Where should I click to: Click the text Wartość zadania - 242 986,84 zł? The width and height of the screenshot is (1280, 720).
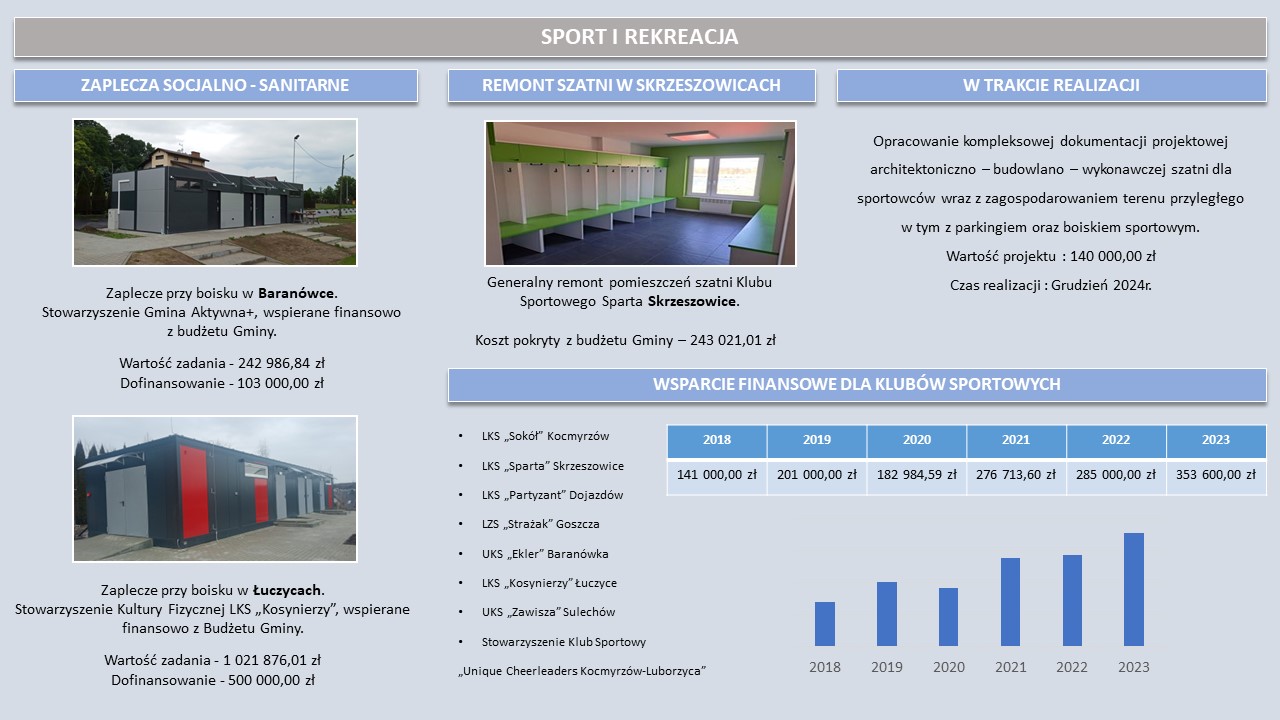pyautogui.click(x=221, y=363)
